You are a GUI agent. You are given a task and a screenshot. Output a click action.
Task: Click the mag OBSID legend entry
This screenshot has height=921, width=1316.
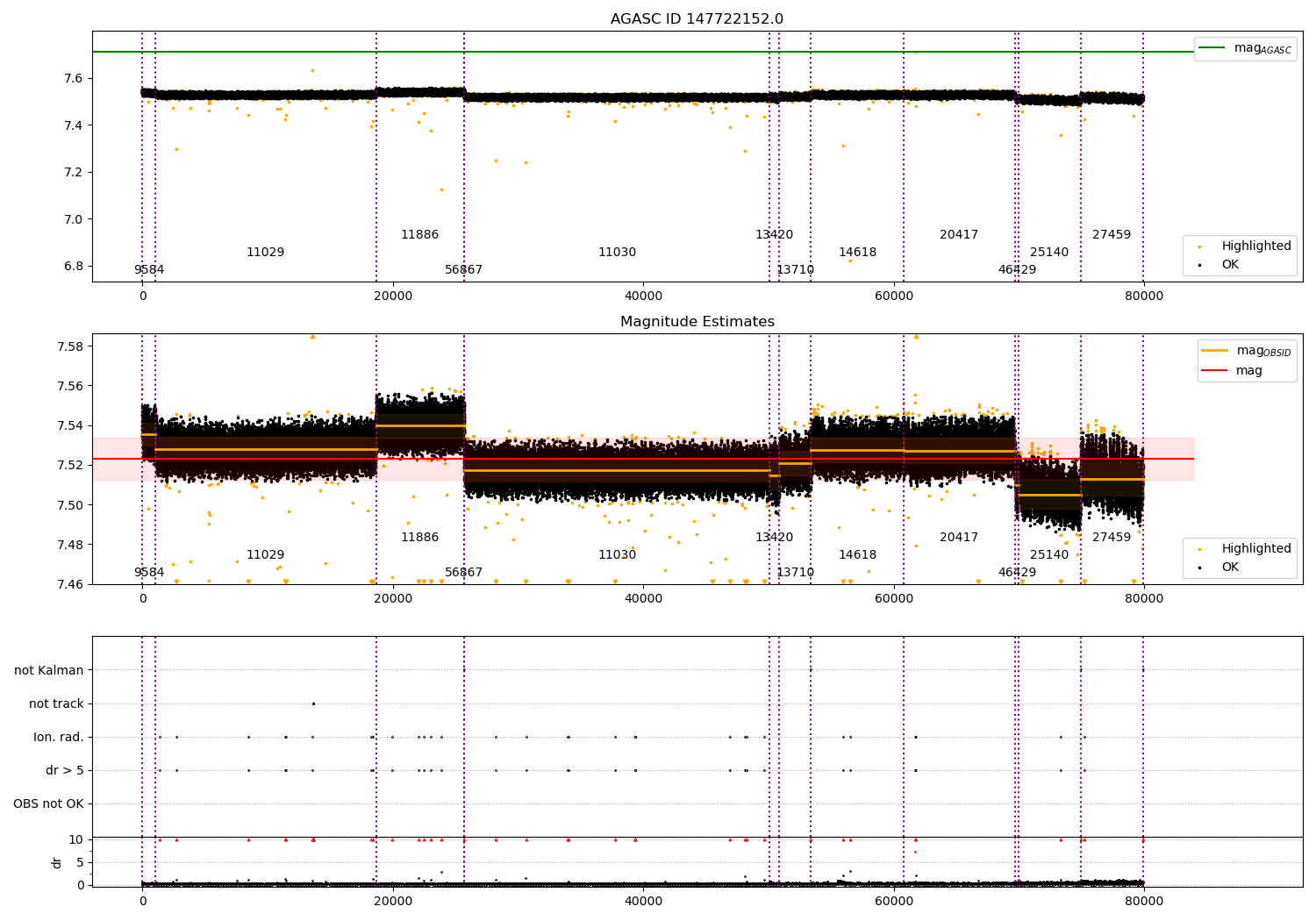click(1247, 351)
